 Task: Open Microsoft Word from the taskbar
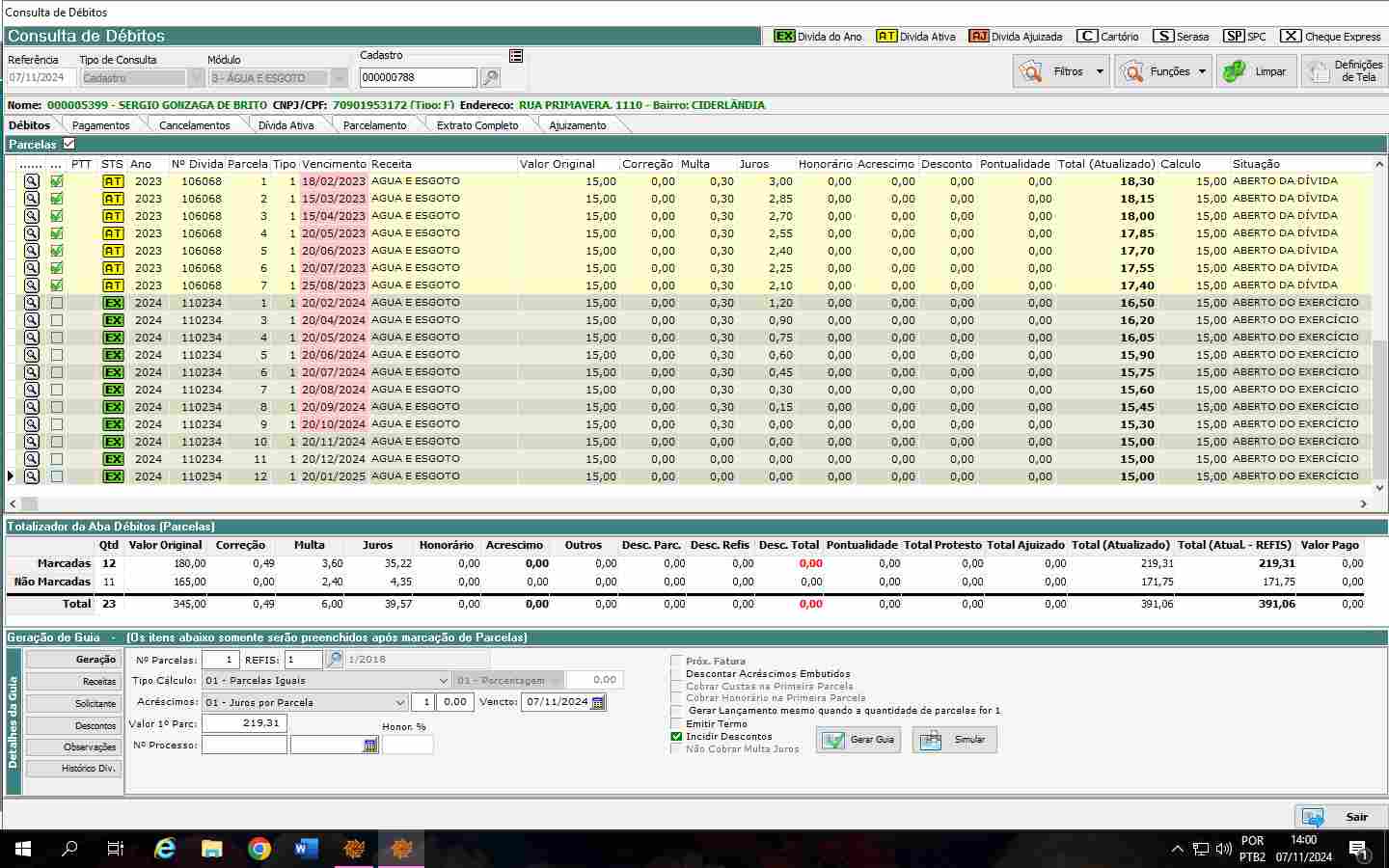pyautogui.click(x=306, y=849)
